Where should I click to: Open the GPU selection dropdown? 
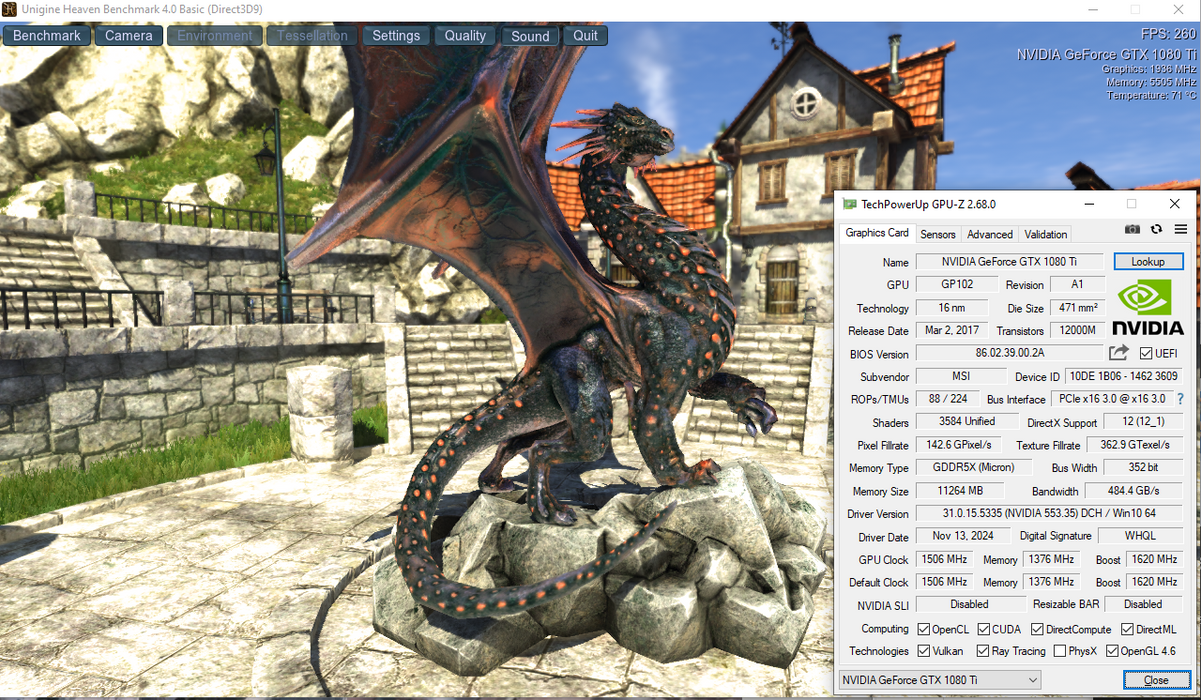tap(939, 680)
